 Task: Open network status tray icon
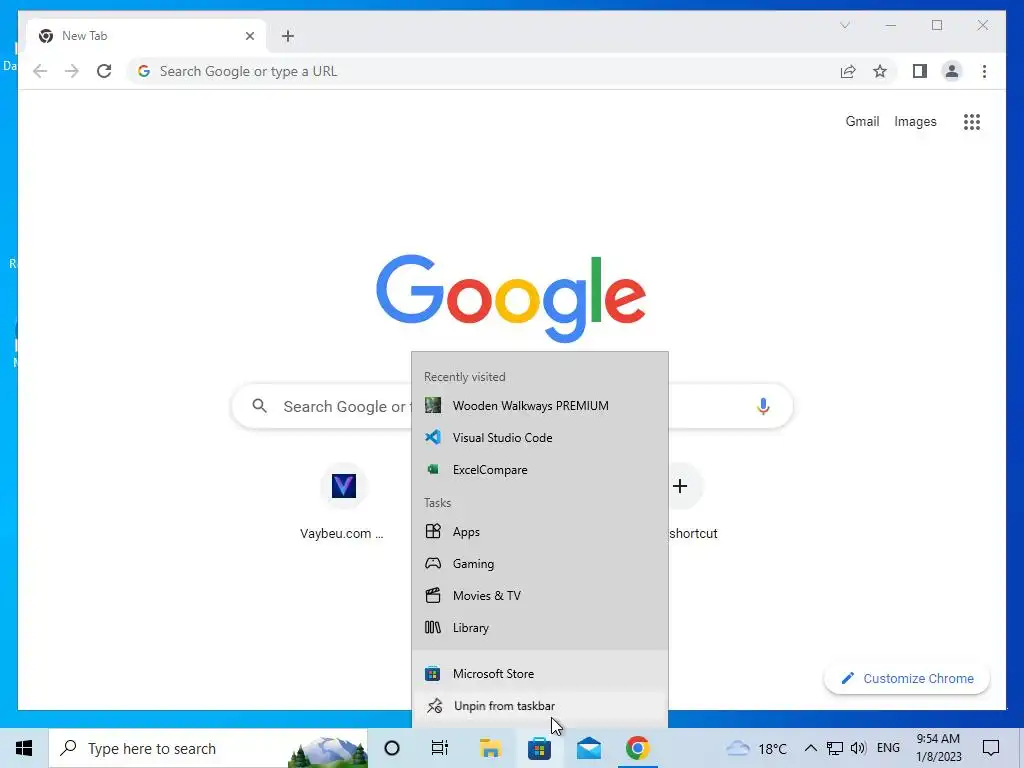[835, 748]
